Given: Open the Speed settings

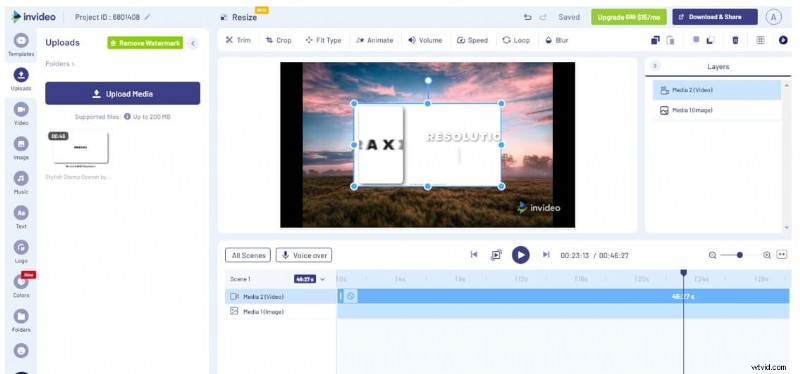Looking at the screenshot, I should [472, 40].
